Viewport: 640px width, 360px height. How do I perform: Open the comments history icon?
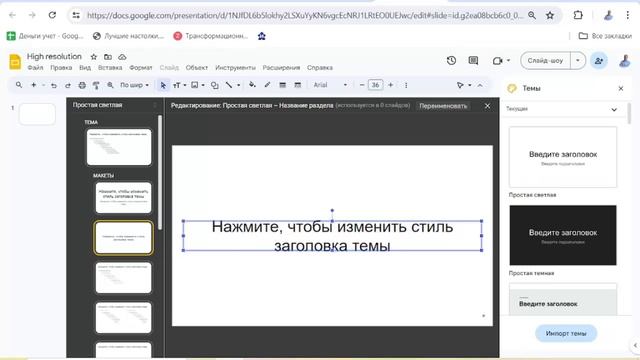click(x=473, y=60)
